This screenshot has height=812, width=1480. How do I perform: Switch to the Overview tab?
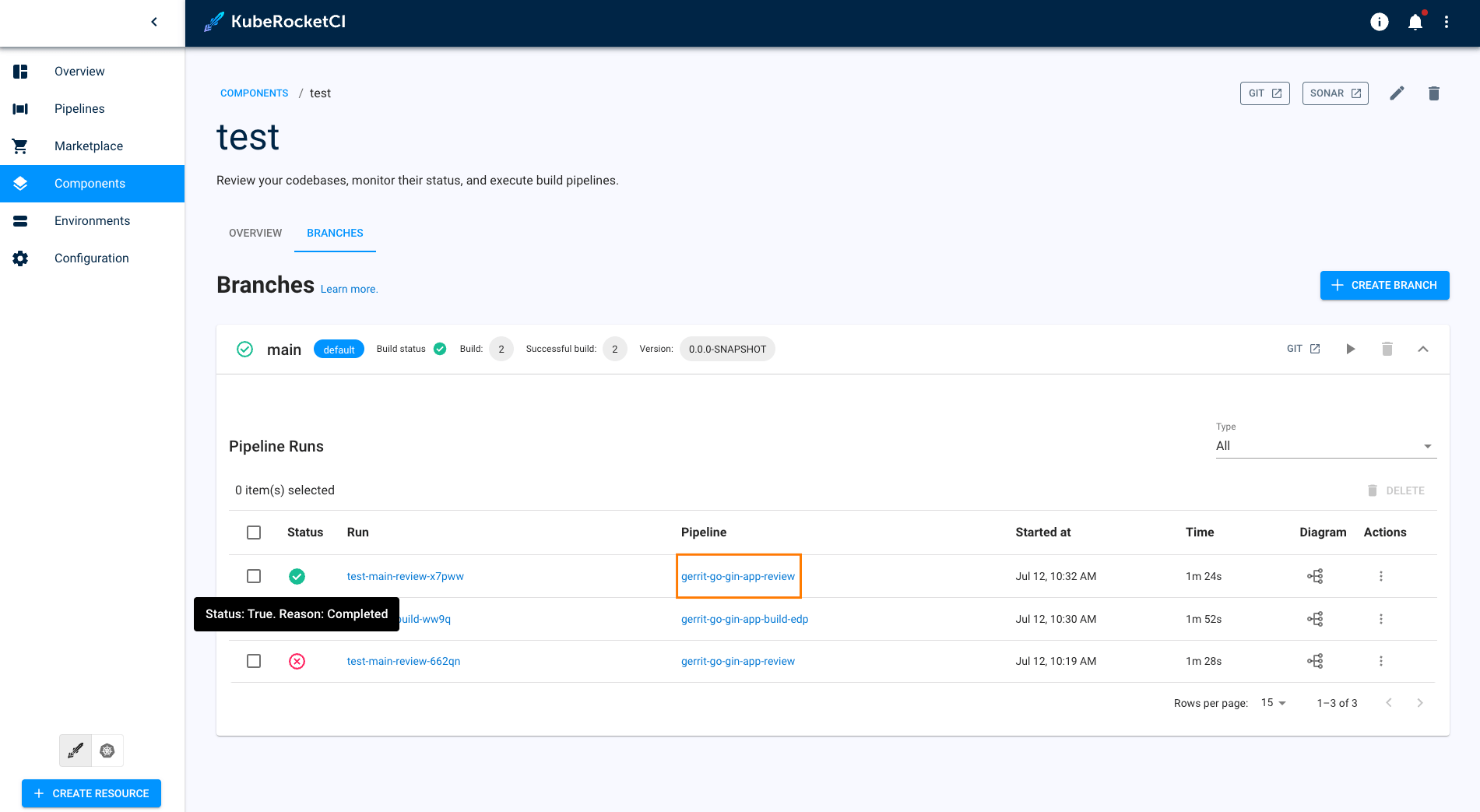pos(255,233)
